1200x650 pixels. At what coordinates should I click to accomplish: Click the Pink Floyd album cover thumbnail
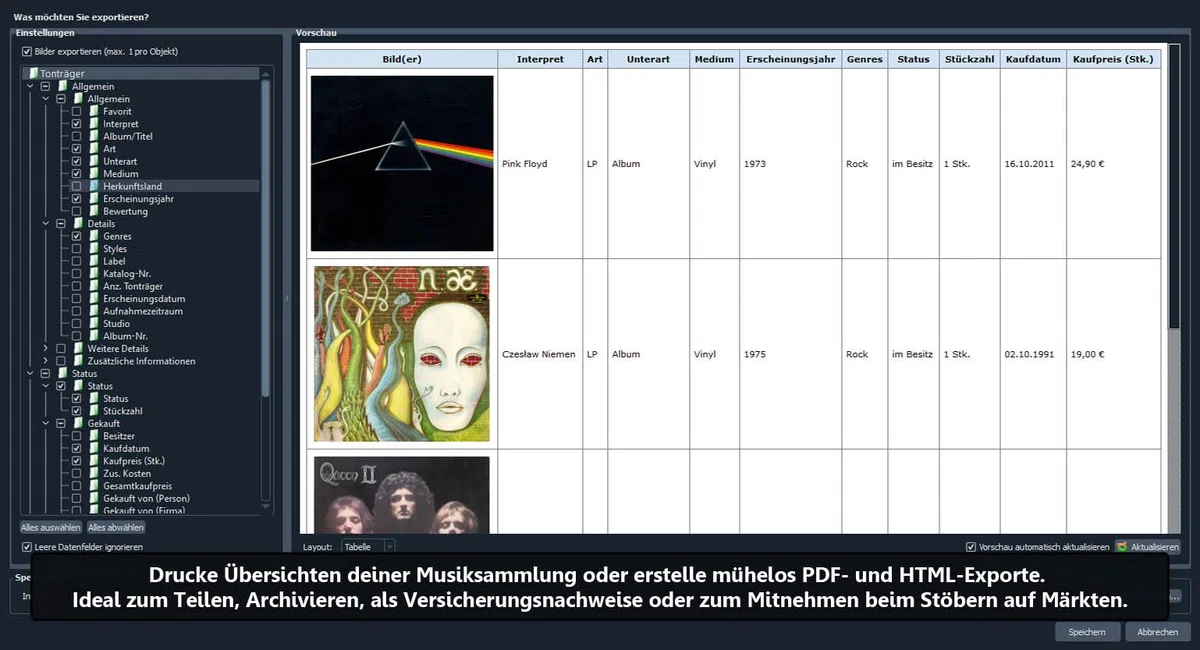click(402, 163)
